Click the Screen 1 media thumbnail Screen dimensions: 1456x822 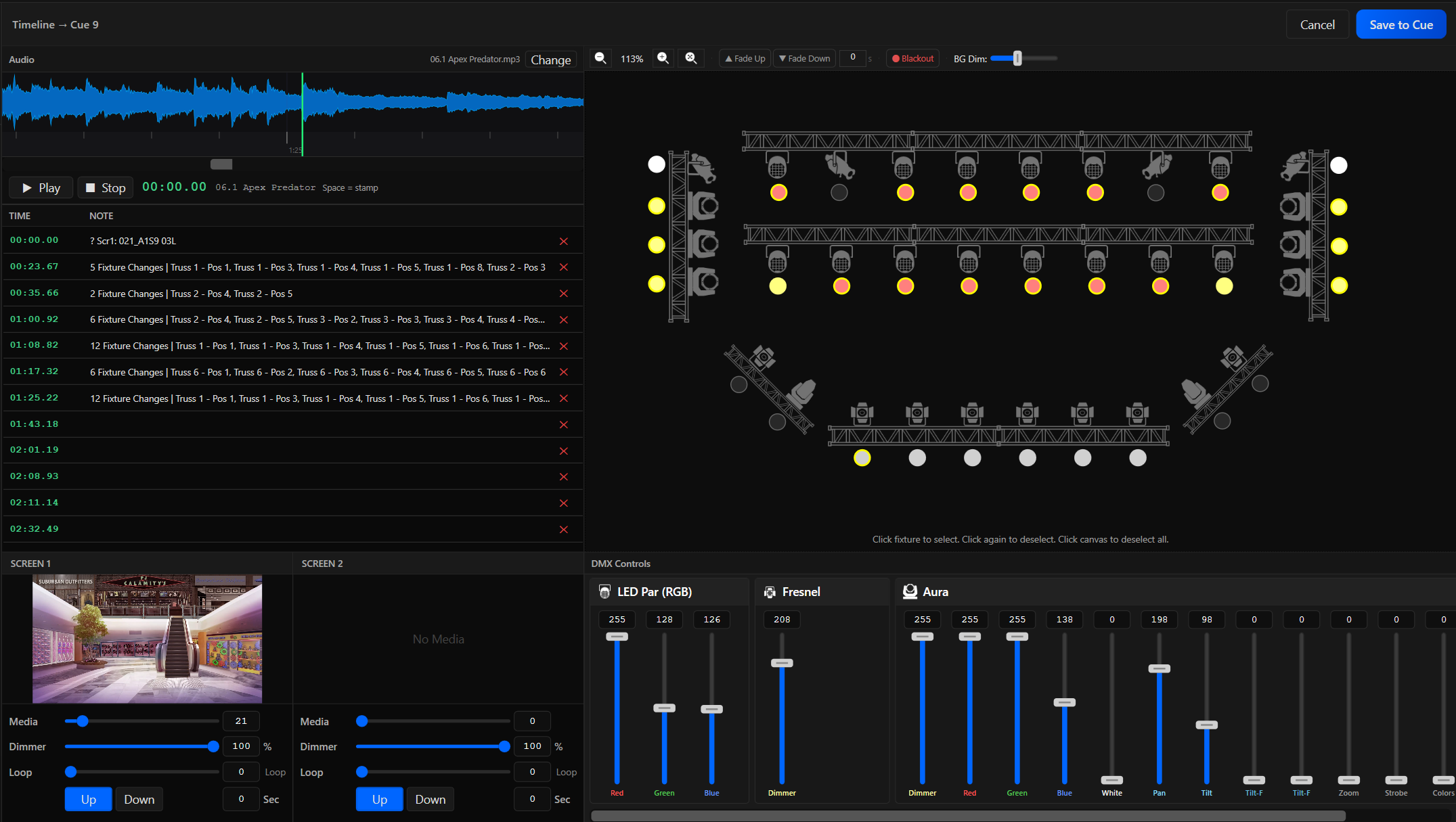click(147, 639)
